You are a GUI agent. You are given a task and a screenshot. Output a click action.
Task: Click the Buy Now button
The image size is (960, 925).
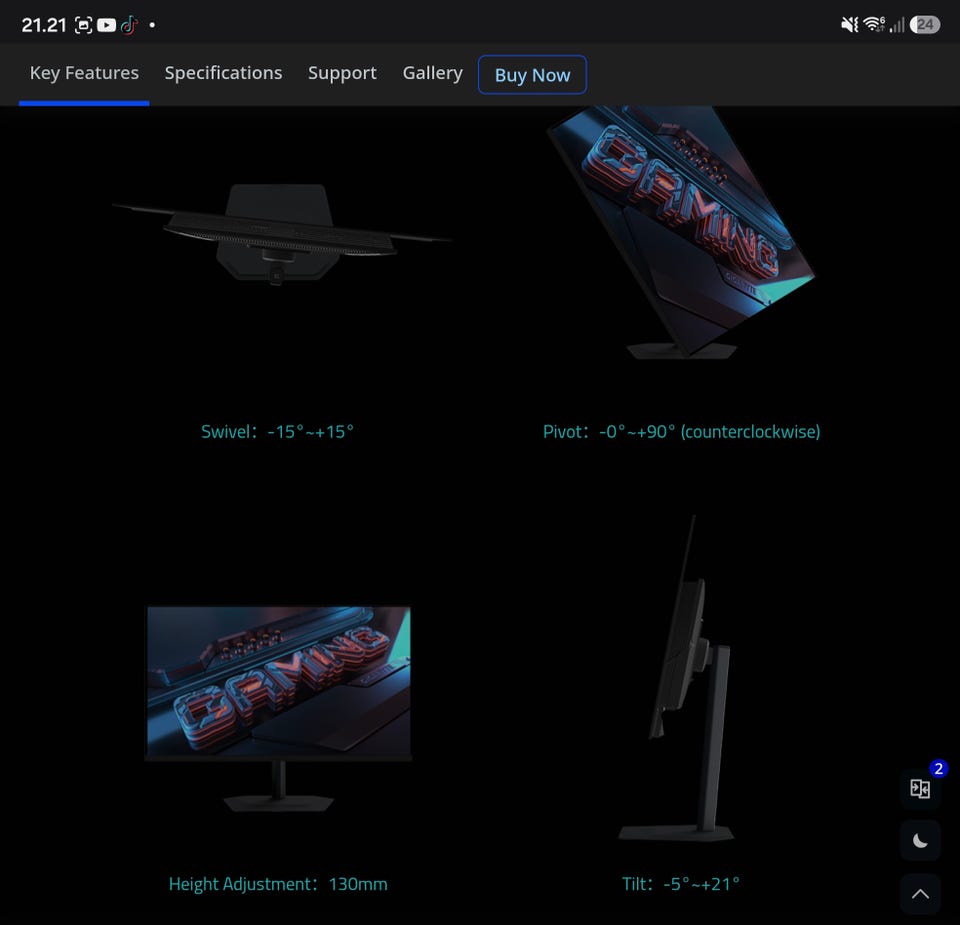[532, 75]
